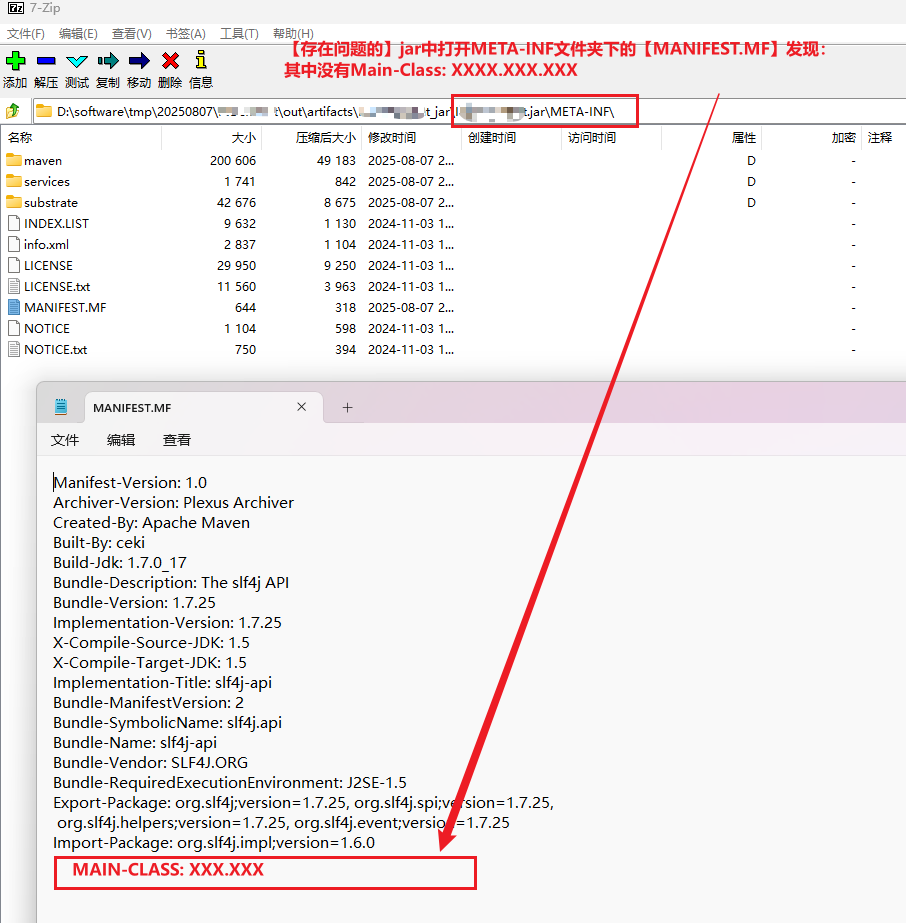Image resolution: width=906 pixels, height=923 pixels.
Task: Open the 编辑(E) menu in 7-Zip
Action: (78, 34)
